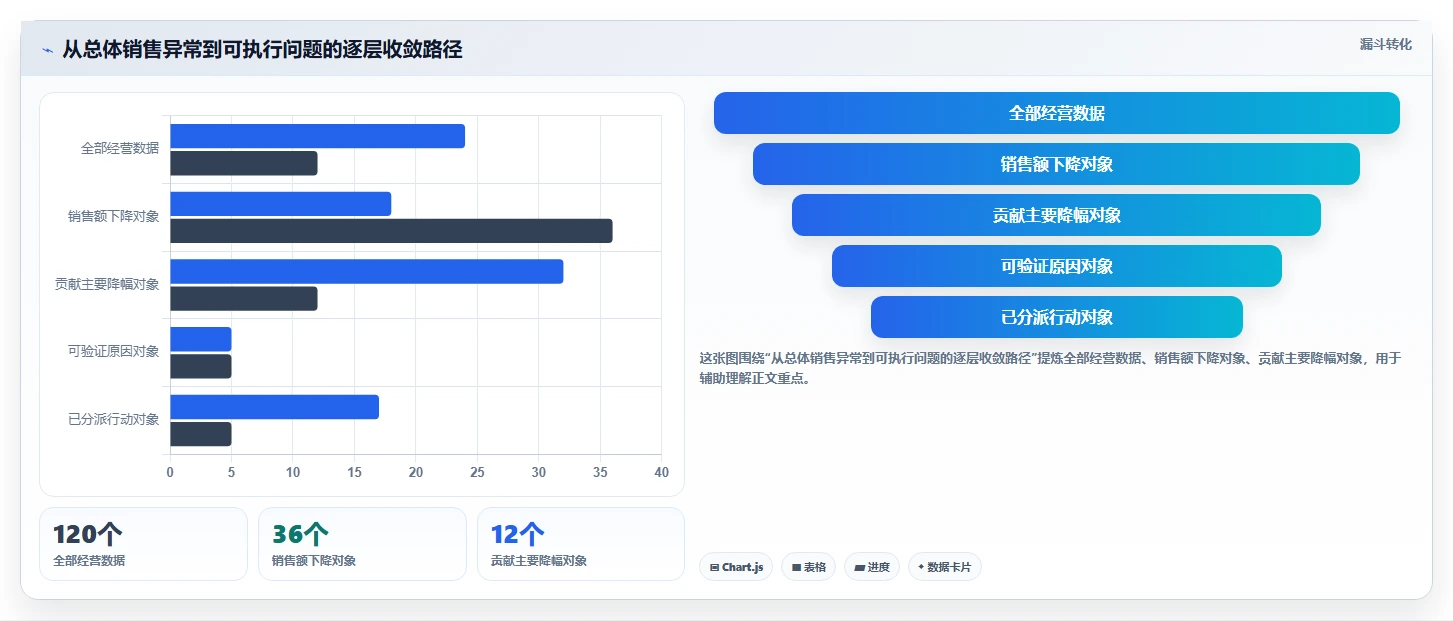
Task: Click the 已分派行动对象 chart axis label
Action: point(113,420)
